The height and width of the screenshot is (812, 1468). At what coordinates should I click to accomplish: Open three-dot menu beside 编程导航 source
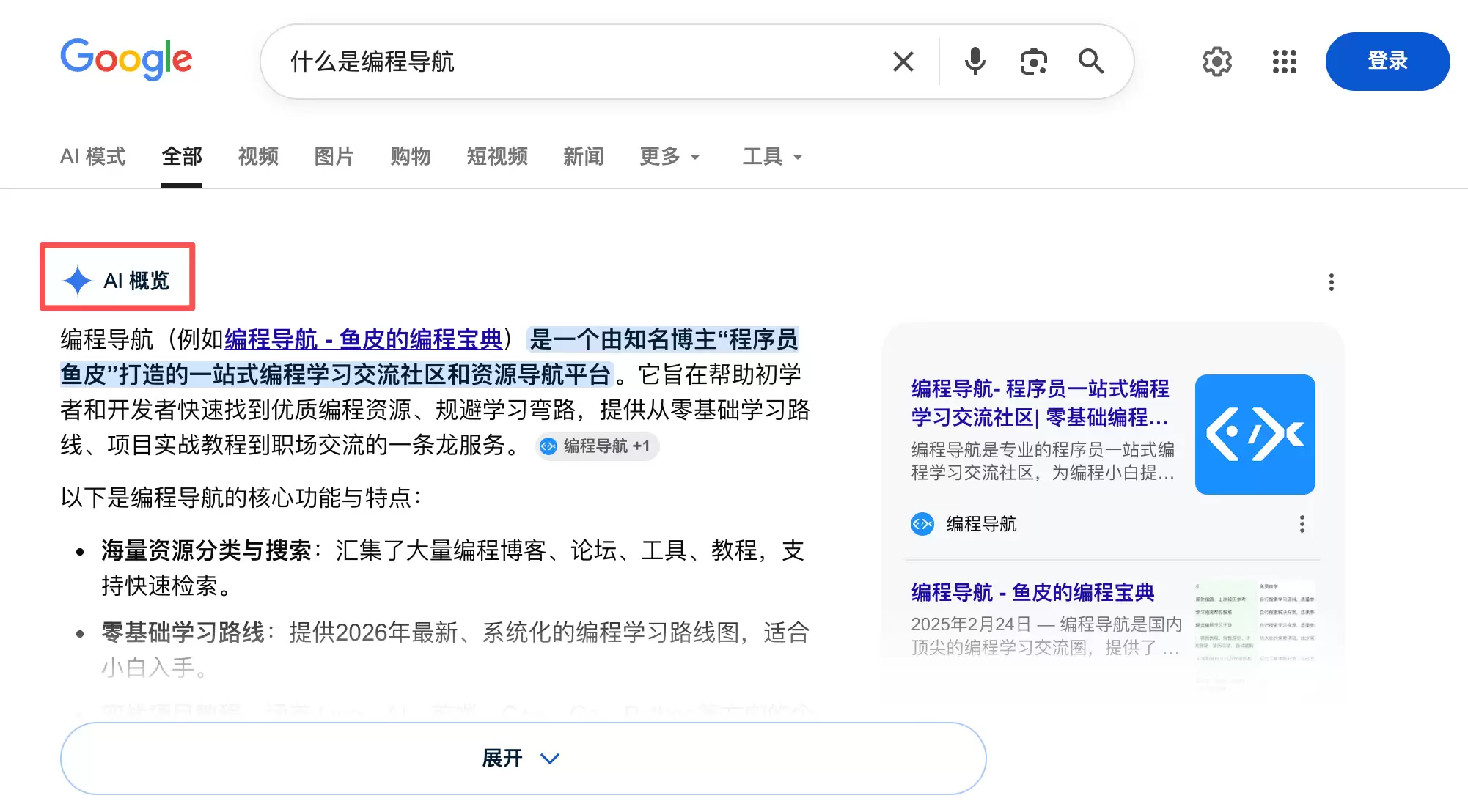tap(1302, 524)
